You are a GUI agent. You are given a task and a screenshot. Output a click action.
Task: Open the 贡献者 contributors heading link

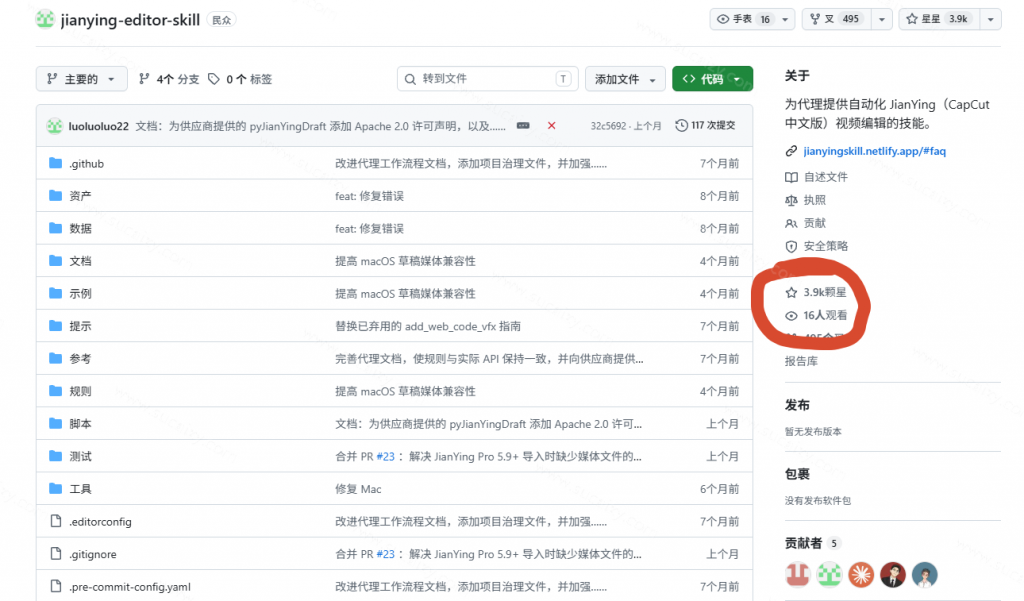pos(803,543)
